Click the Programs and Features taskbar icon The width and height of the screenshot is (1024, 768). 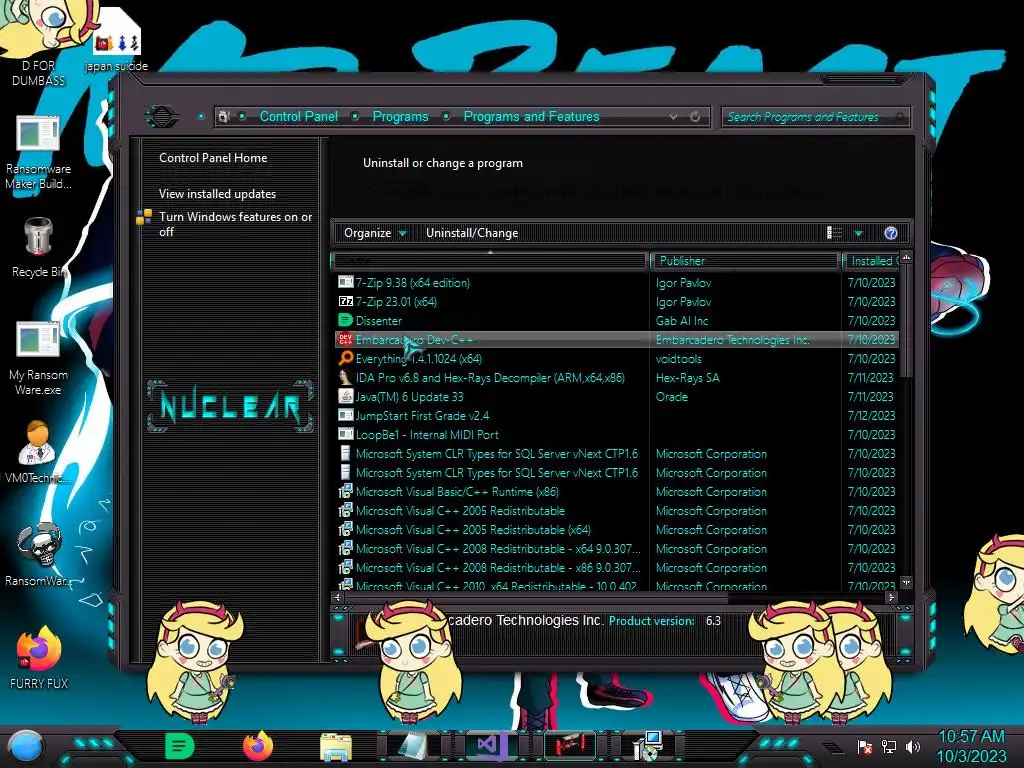tap(648, 746)
